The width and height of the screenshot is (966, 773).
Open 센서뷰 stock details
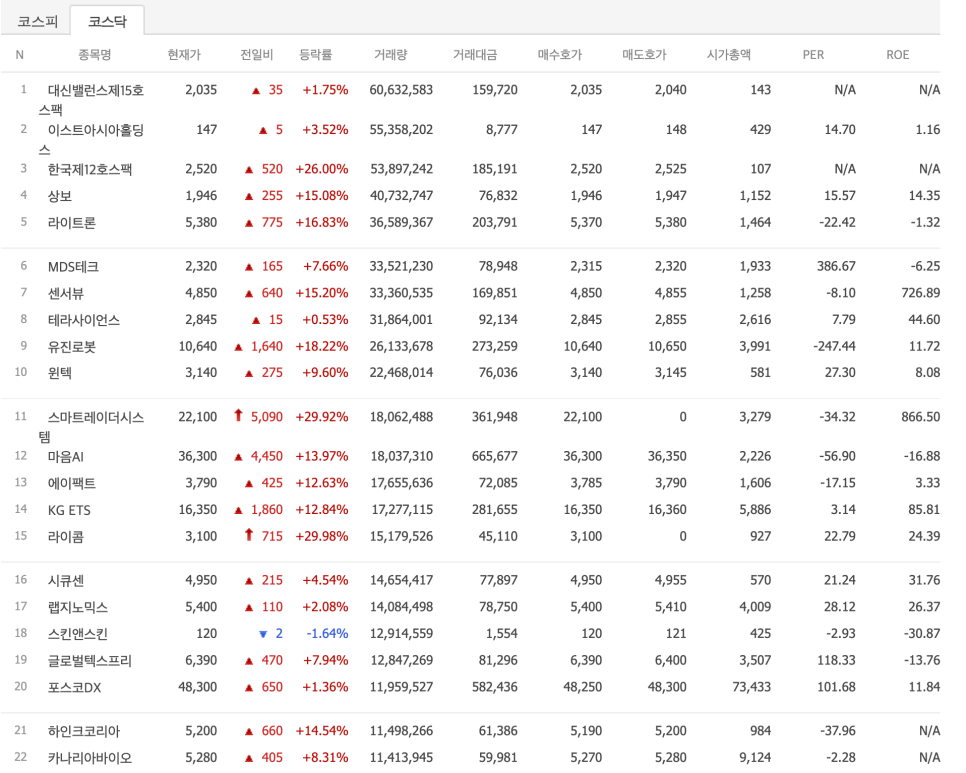tap(65, 293)
